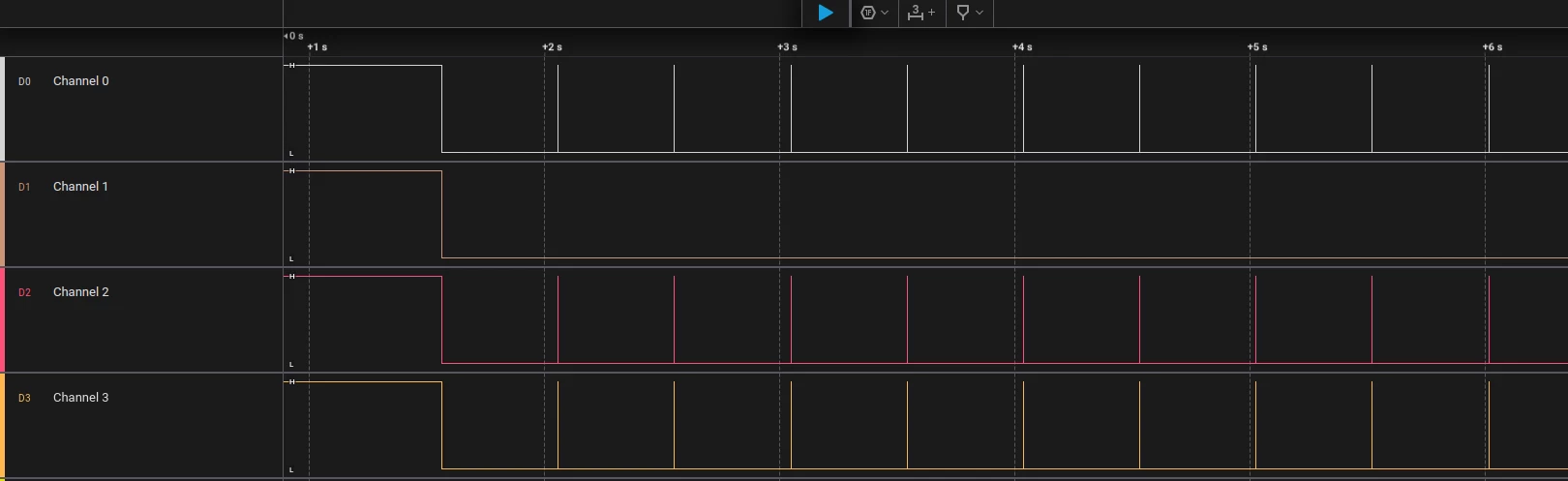Start capture with the blue play button

pyautogui.click(x=826, y=13)
